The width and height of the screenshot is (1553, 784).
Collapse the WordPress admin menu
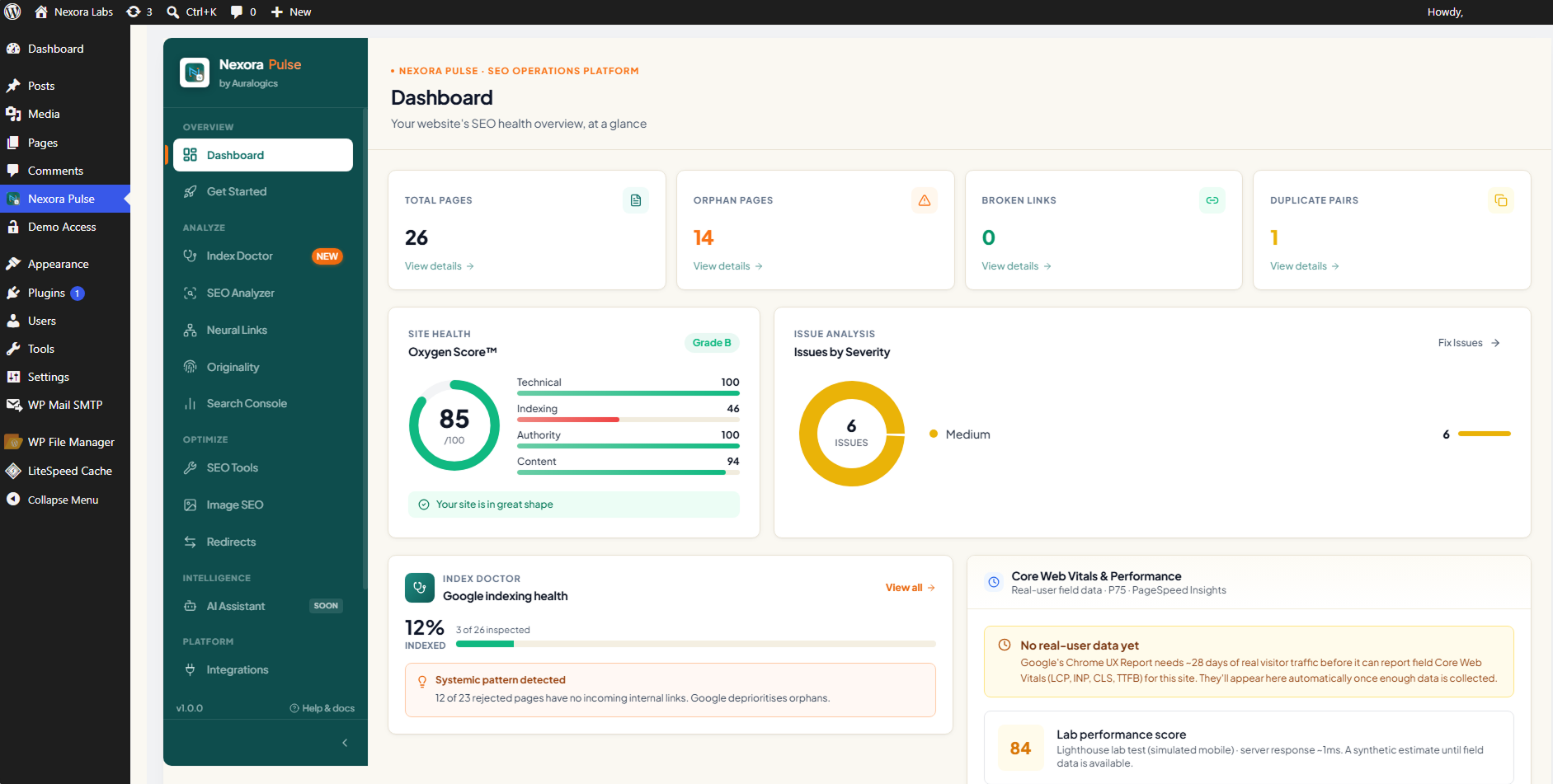(x=64, y=500)
